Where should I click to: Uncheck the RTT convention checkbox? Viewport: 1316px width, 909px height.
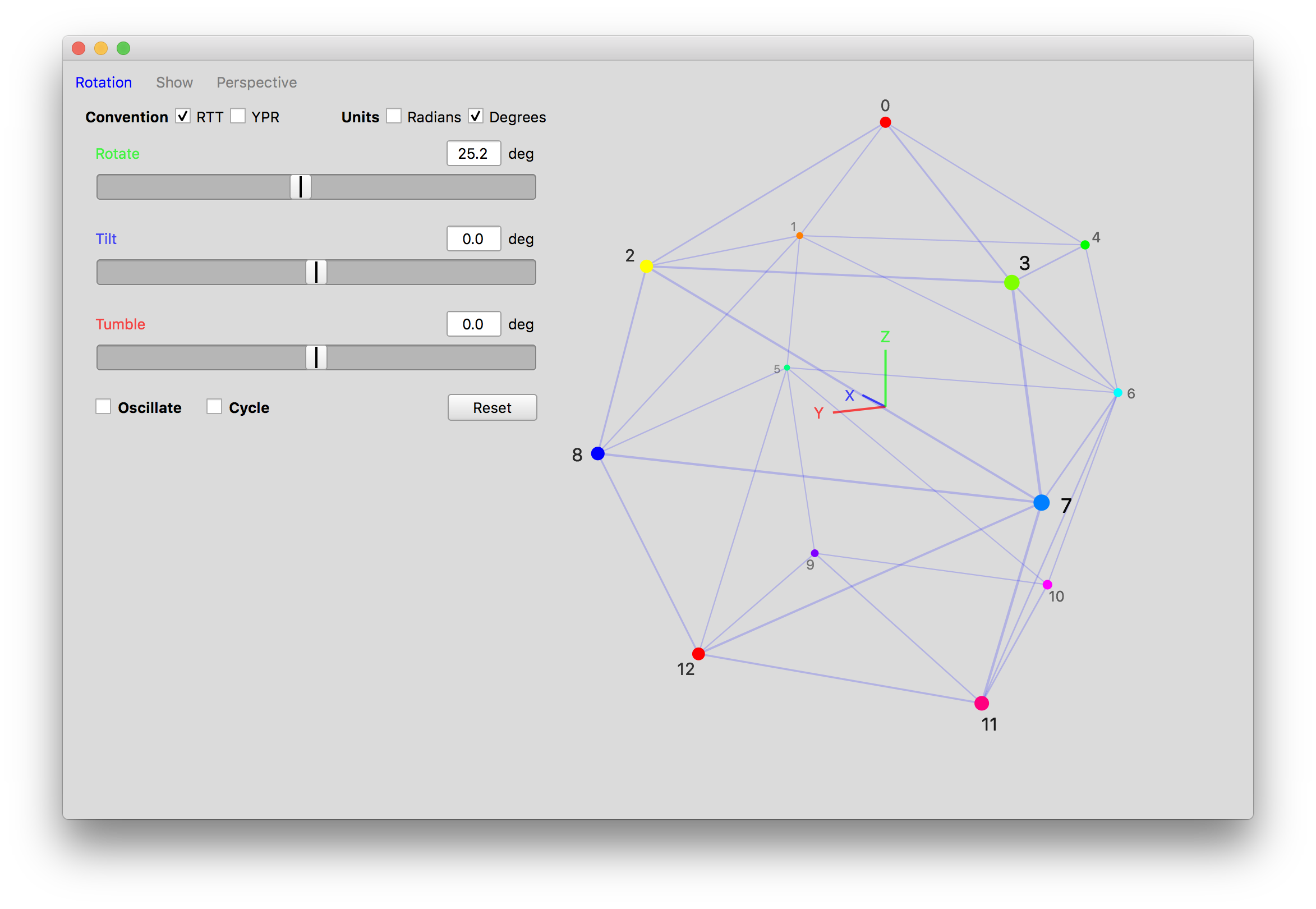tap(183, 116)
